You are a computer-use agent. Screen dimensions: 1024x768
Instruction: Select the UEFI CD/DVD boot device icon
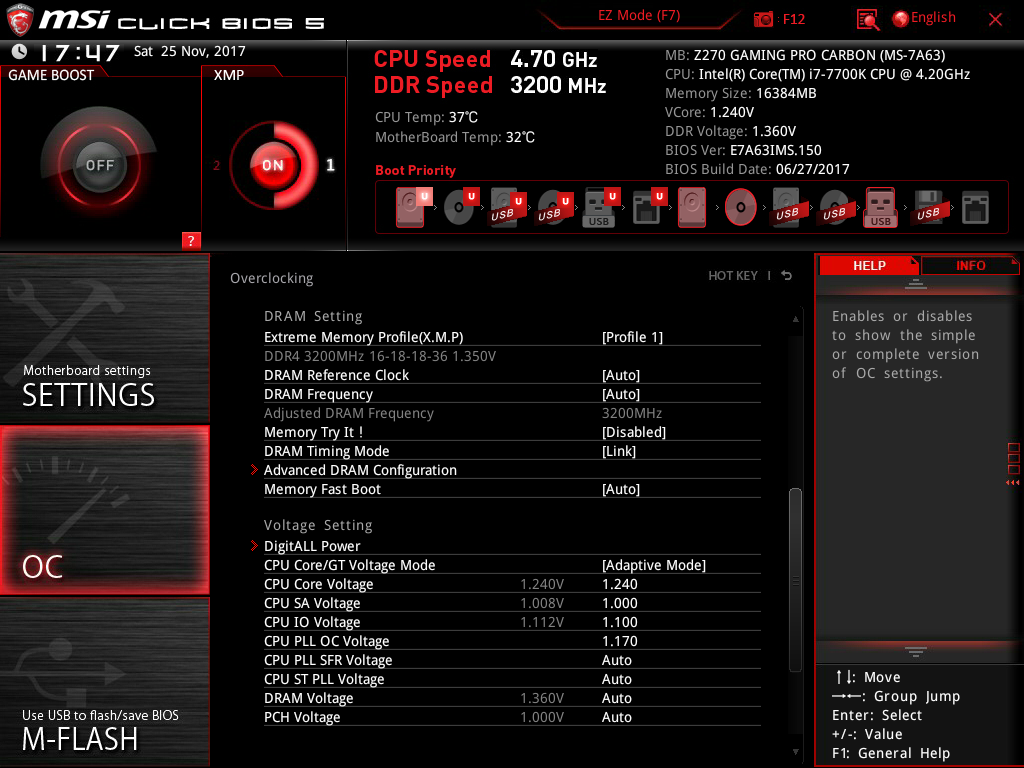pos(460,207)
